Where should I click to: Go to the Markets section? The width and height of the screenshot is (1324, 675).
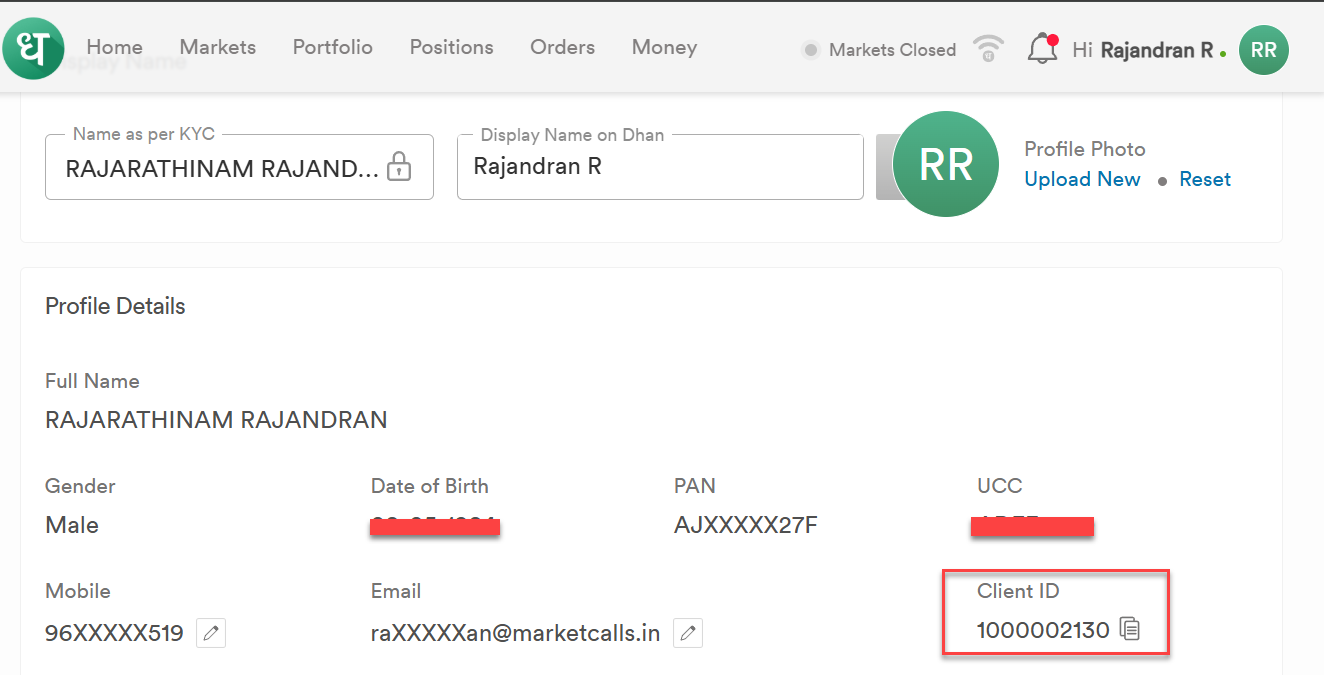point(218,47)
